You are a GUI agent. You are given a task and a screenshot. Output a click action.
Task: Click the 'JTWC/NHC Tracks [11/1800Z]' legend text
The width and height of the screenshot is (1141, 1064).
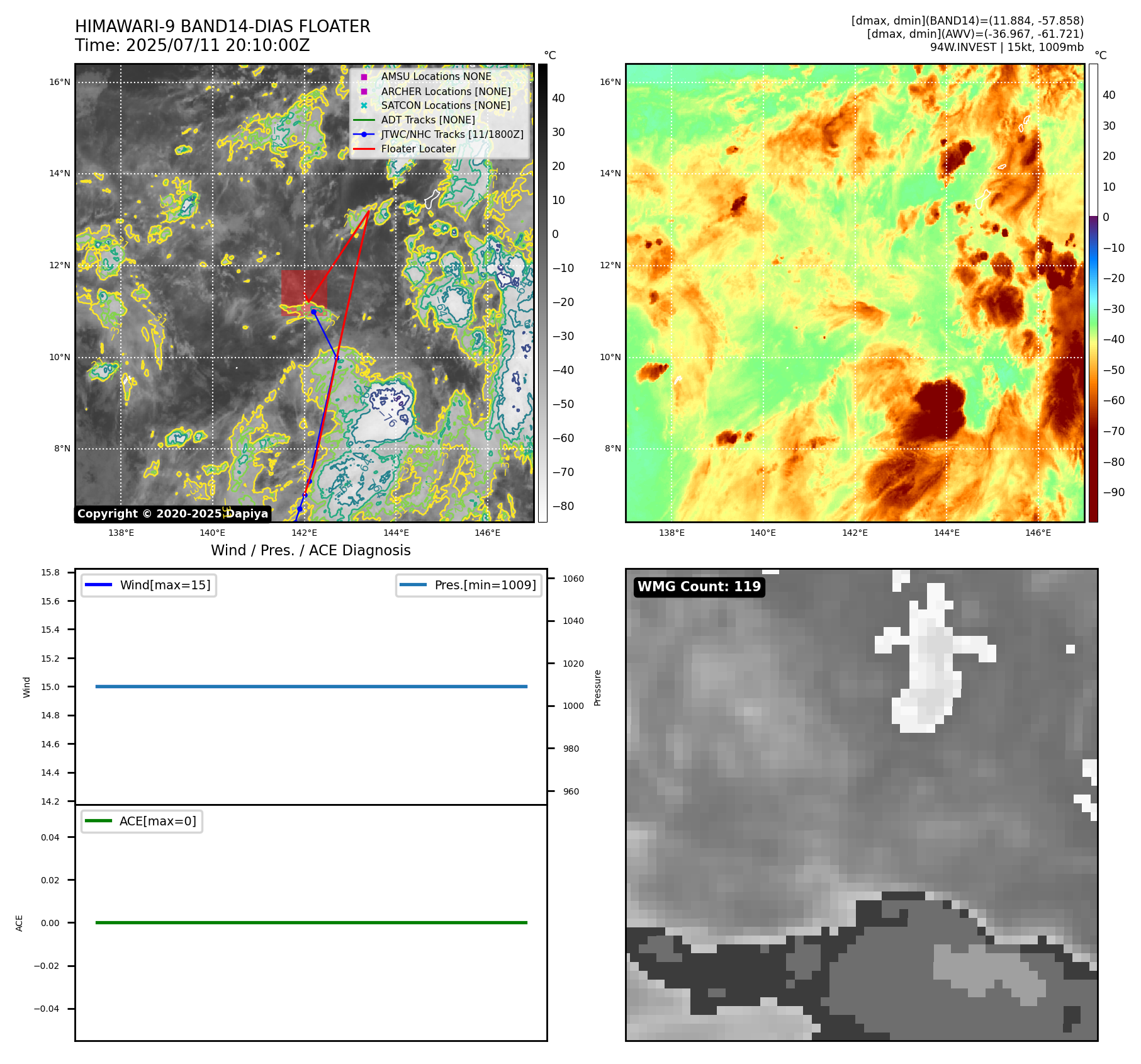pos(452,134)
